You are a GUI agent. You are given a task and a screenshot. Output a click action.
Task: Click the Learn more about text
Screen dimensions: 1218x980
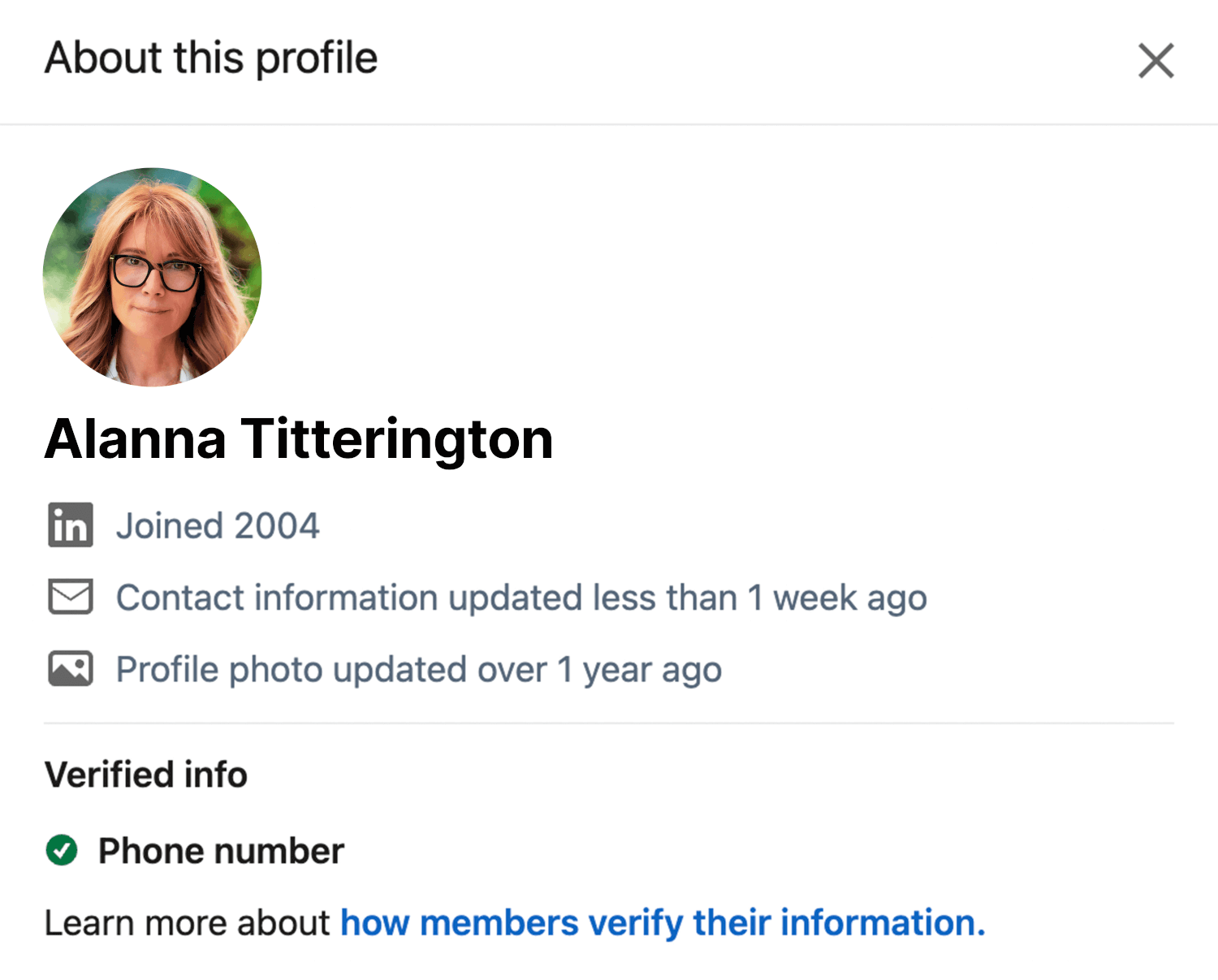tap(188, 922)
